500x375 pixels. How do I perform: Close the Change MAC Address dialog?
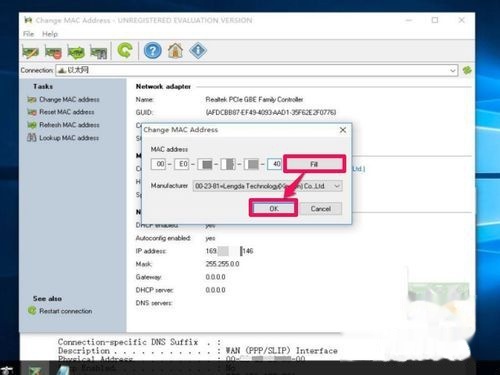(x=343, y=130)
